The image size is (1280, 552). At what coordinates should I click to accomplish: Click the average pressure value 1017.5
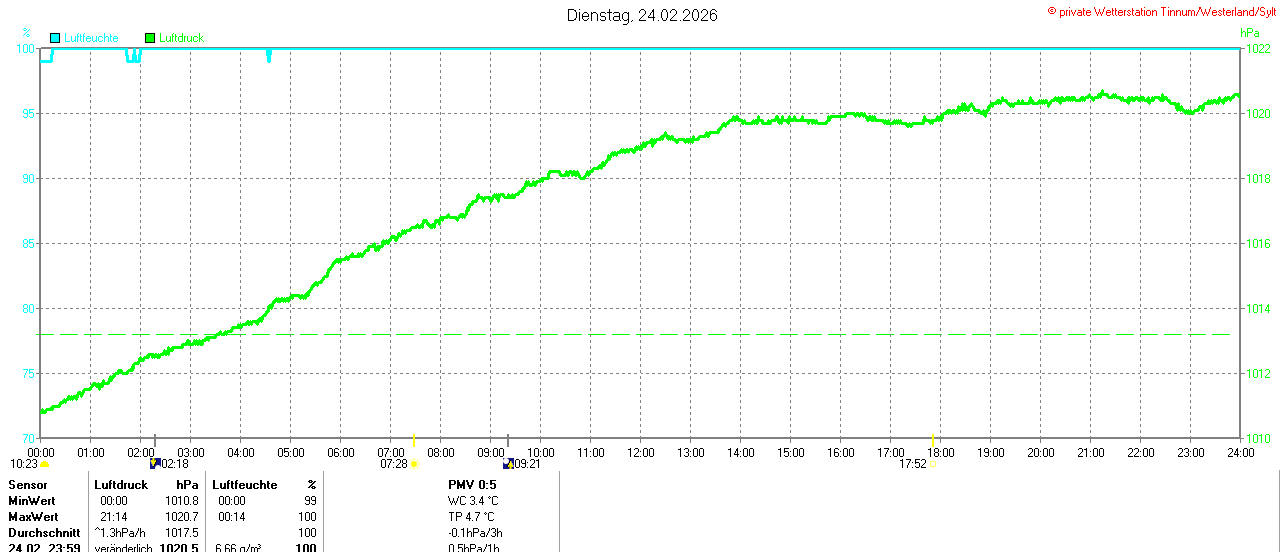point(182,533)
